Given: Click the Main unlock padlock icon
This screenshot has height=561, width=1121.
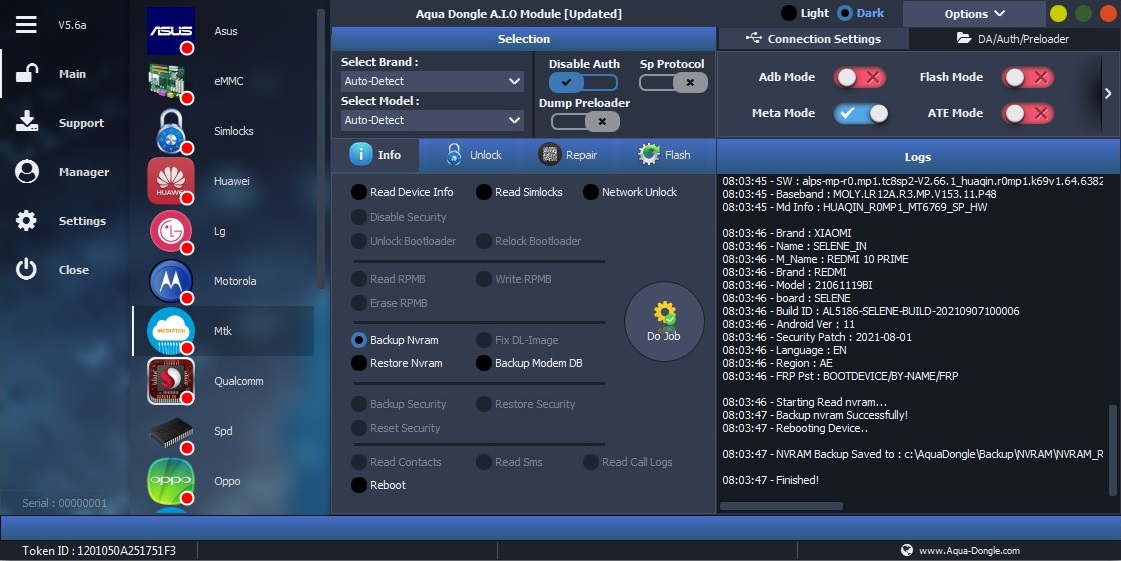Looking at the screenshot, I should coord(26,73).
